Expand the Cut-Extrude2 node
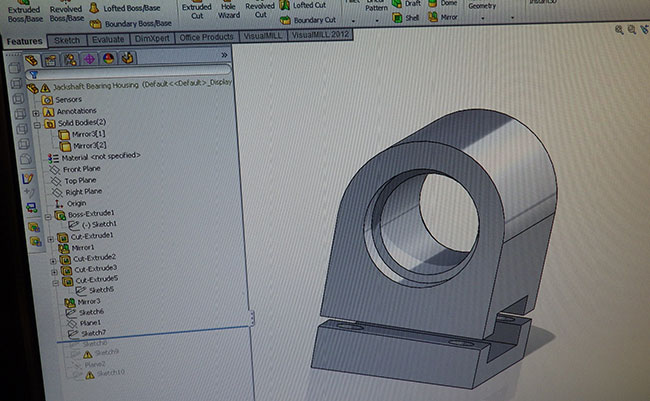This screenshot has width=650, height=401. pos(53,261)
